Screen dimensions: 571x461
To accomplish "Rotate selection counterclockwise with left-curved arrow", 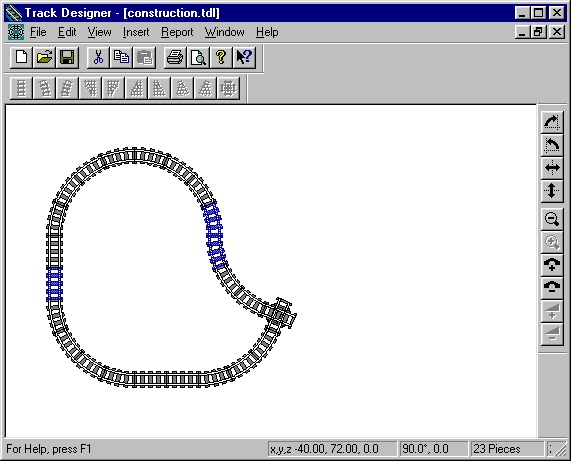I will point(552,145).
